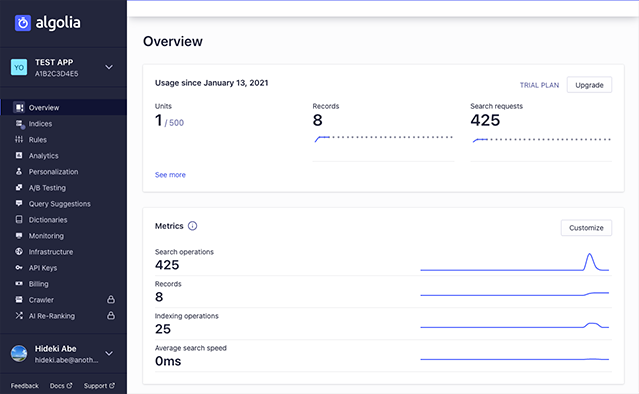Click the Personalization person icon
This screenshot has height=394, width=639.
(19, 171)
